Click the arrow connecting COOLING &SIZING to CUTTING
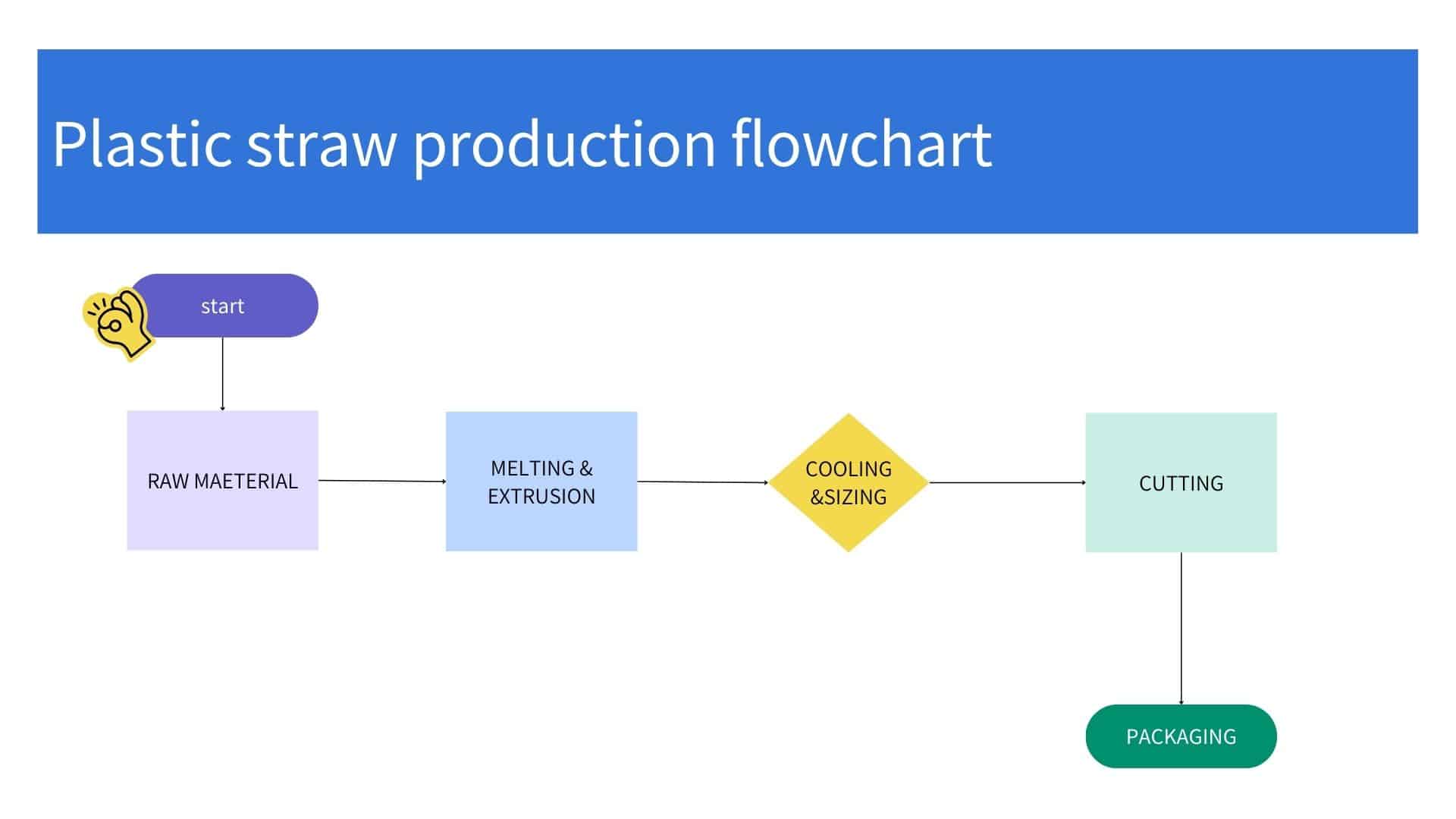This screenshot has height=819, width=1456. pyautogui.click(x=1009, y=482)
